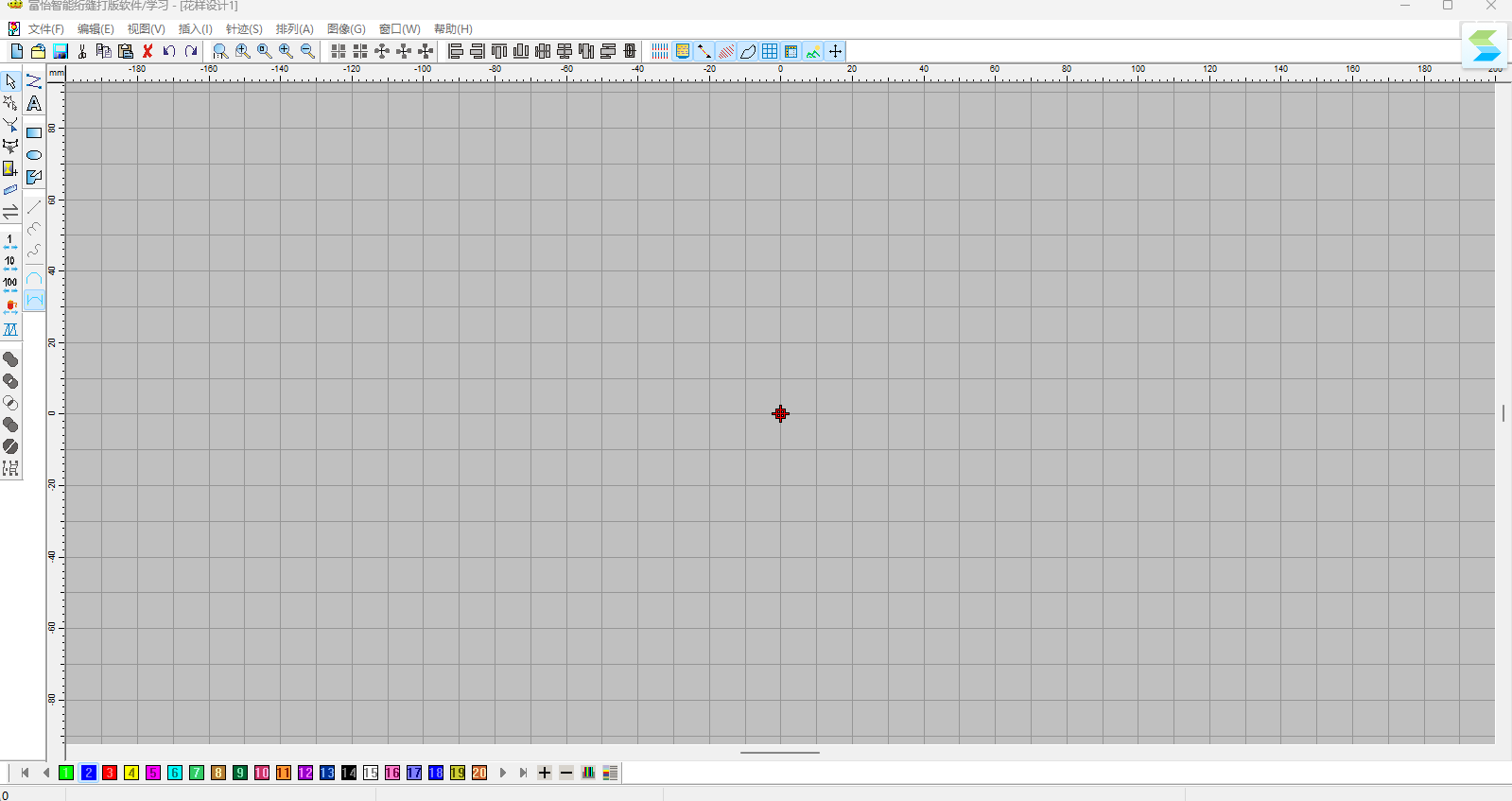Align objects to left edge
Image resolution: width=1512 pixels, height=801 pixels.
click(456, 51)
